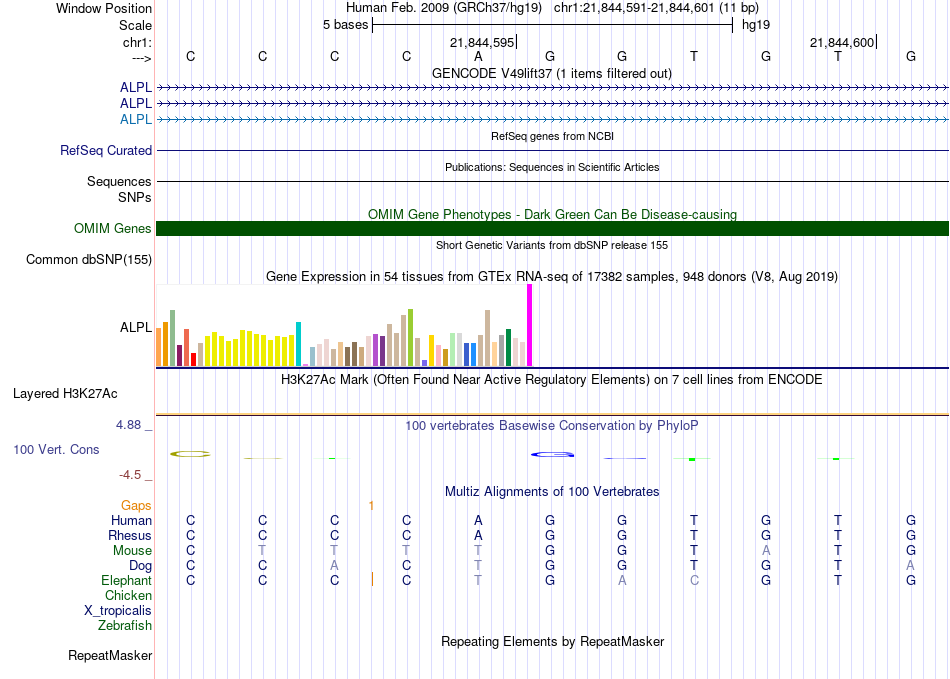Open the RefSeq Curated track label
This screenshot has height=679, width=950.
tap(106, 151)
